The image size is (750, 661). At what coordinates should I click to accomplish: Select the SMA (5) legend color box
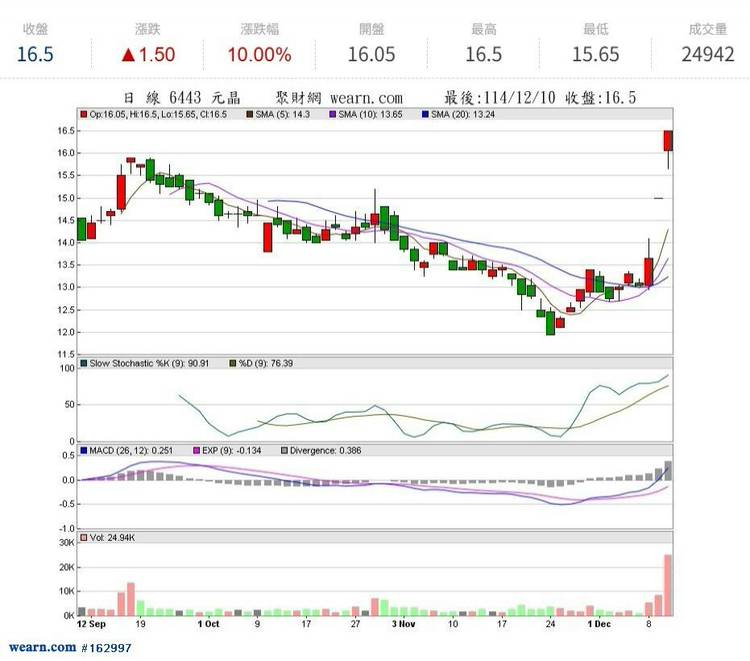coord(250,115)
